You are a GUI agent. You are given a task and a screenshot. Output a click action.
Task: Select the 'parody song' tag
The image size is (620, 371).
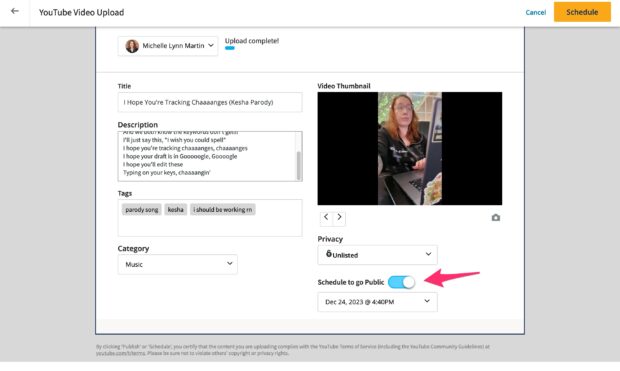click(x=142, y=210)
